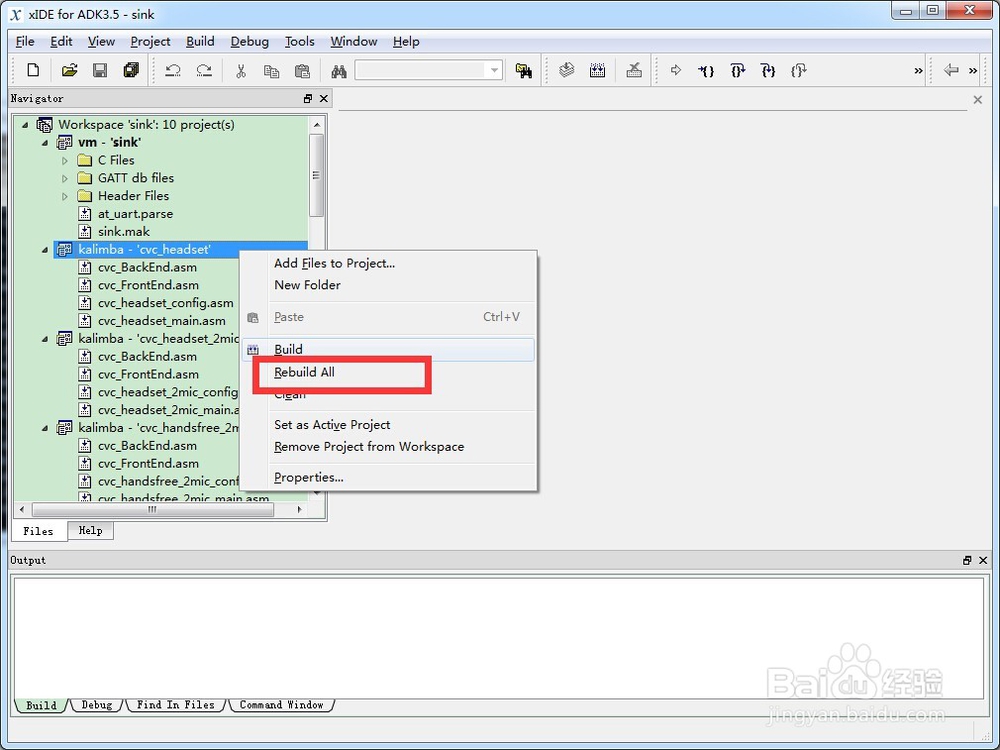The width and height of the screenshot is (1000, 750).
Task: Collapse kalimba 'cvc_headset' project node
Action: [45, 250]
